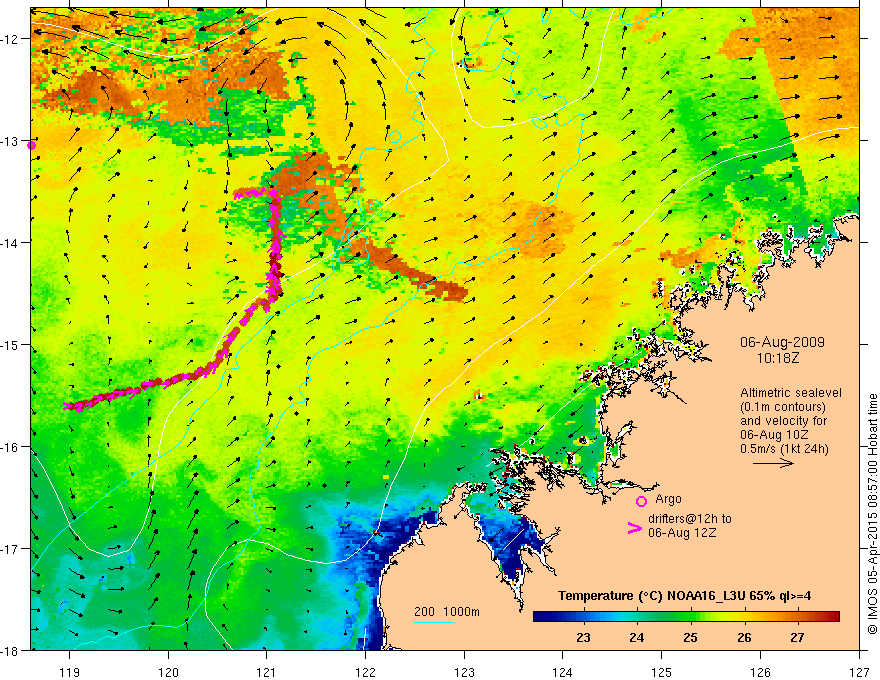Click the "drifters@12h to" legend text
This screenshot has height=680, width=880.
[690, 519]
